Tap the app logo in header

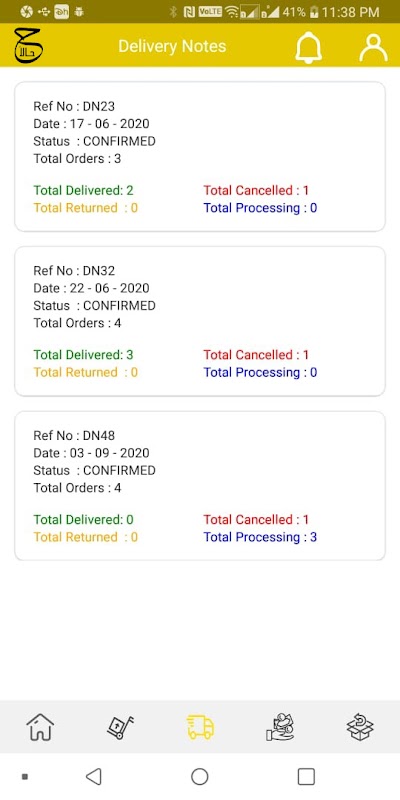(29, 46)
